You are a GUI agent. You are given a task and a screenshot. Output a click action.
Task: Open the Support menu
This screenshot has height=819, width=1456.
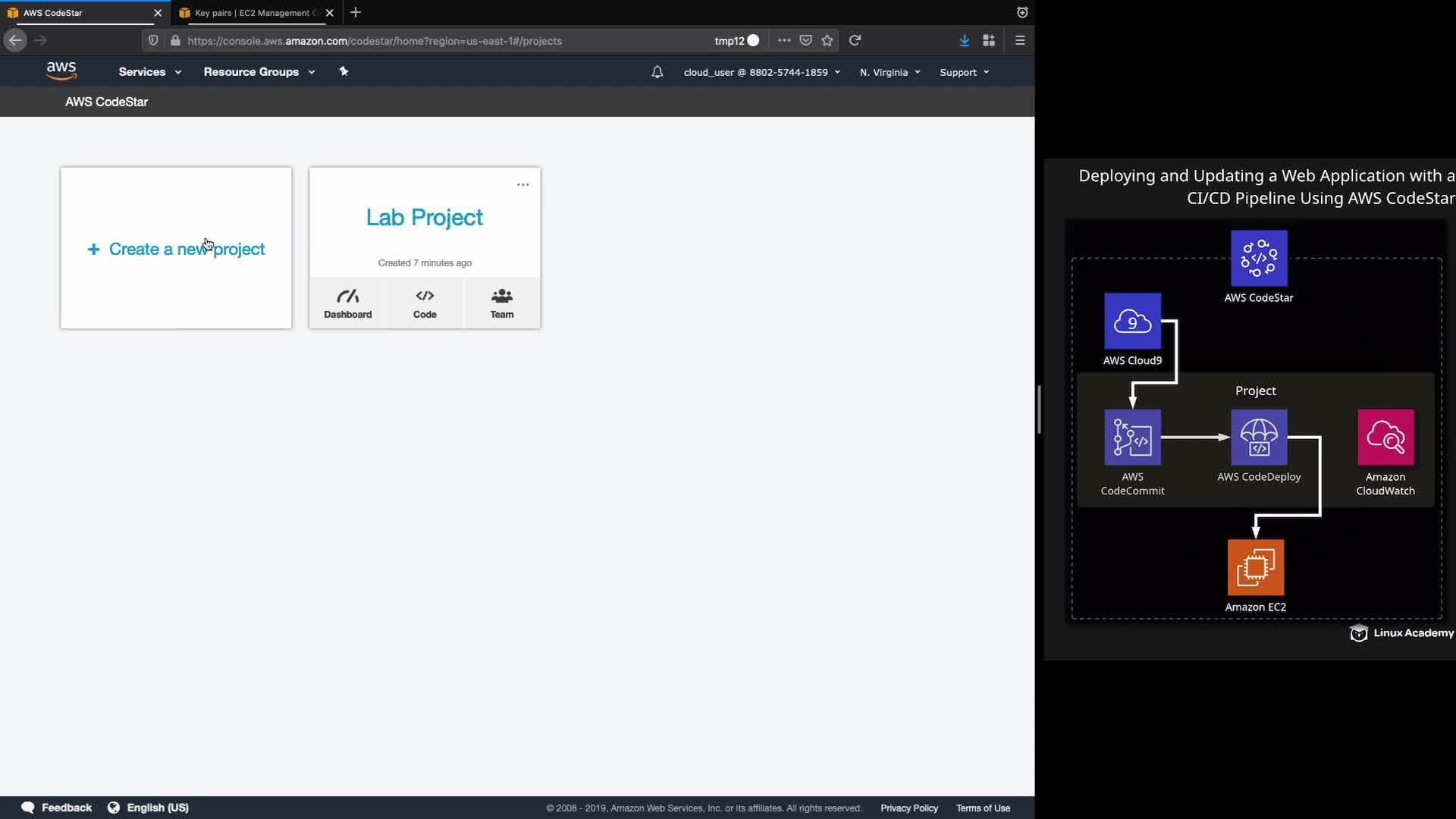(x=964, y=73)
